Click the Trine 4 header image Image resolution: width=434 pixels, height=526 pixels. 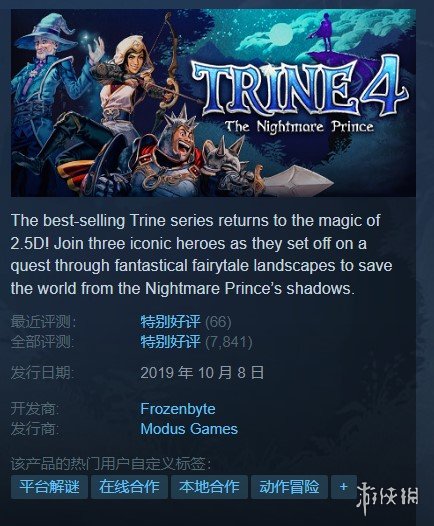(213, 103)
